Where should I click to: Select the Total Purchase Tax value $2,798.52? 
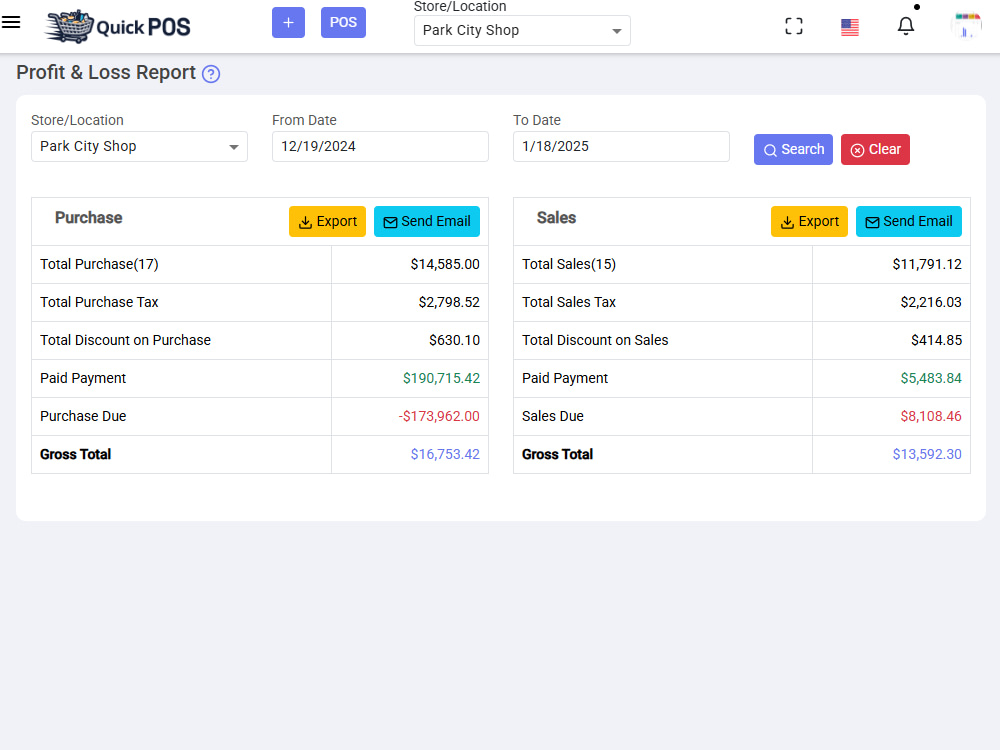(x=449, y=302)
